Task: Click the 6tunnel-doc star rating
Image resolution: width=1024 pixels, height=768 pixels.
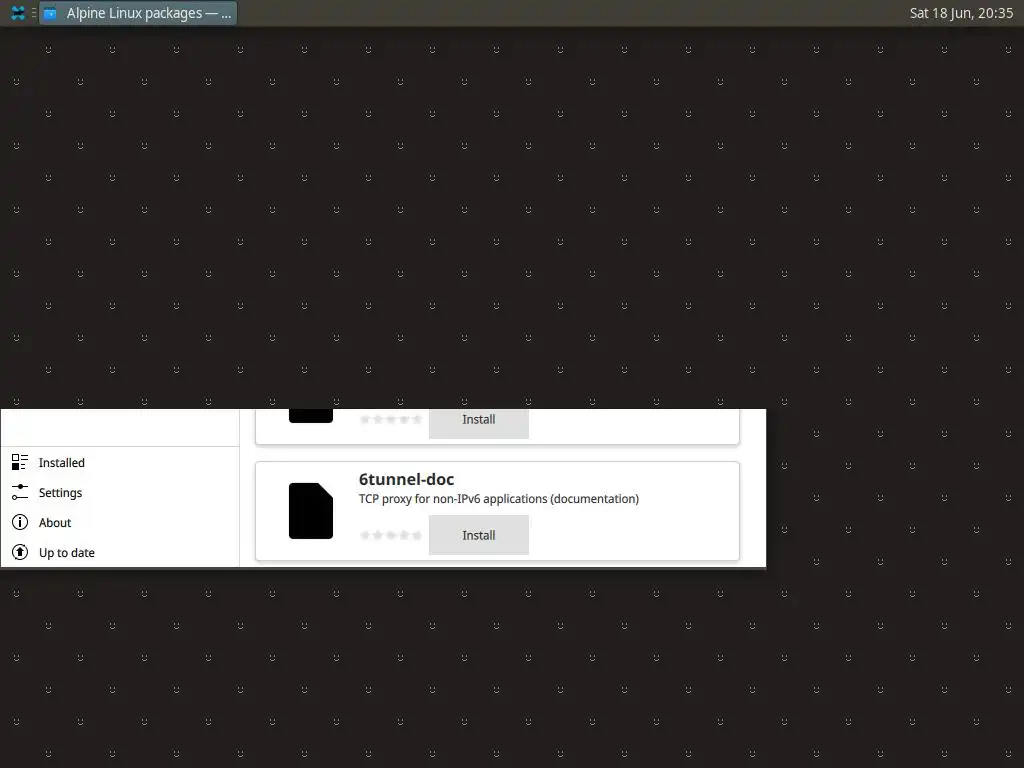Action: [391, 535]
